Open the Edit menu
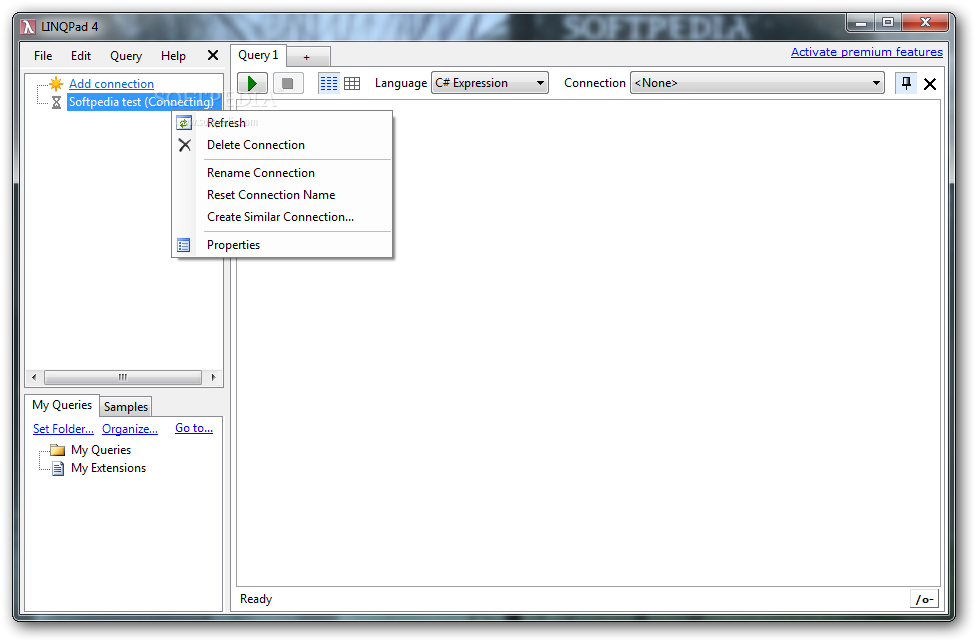 81,55
